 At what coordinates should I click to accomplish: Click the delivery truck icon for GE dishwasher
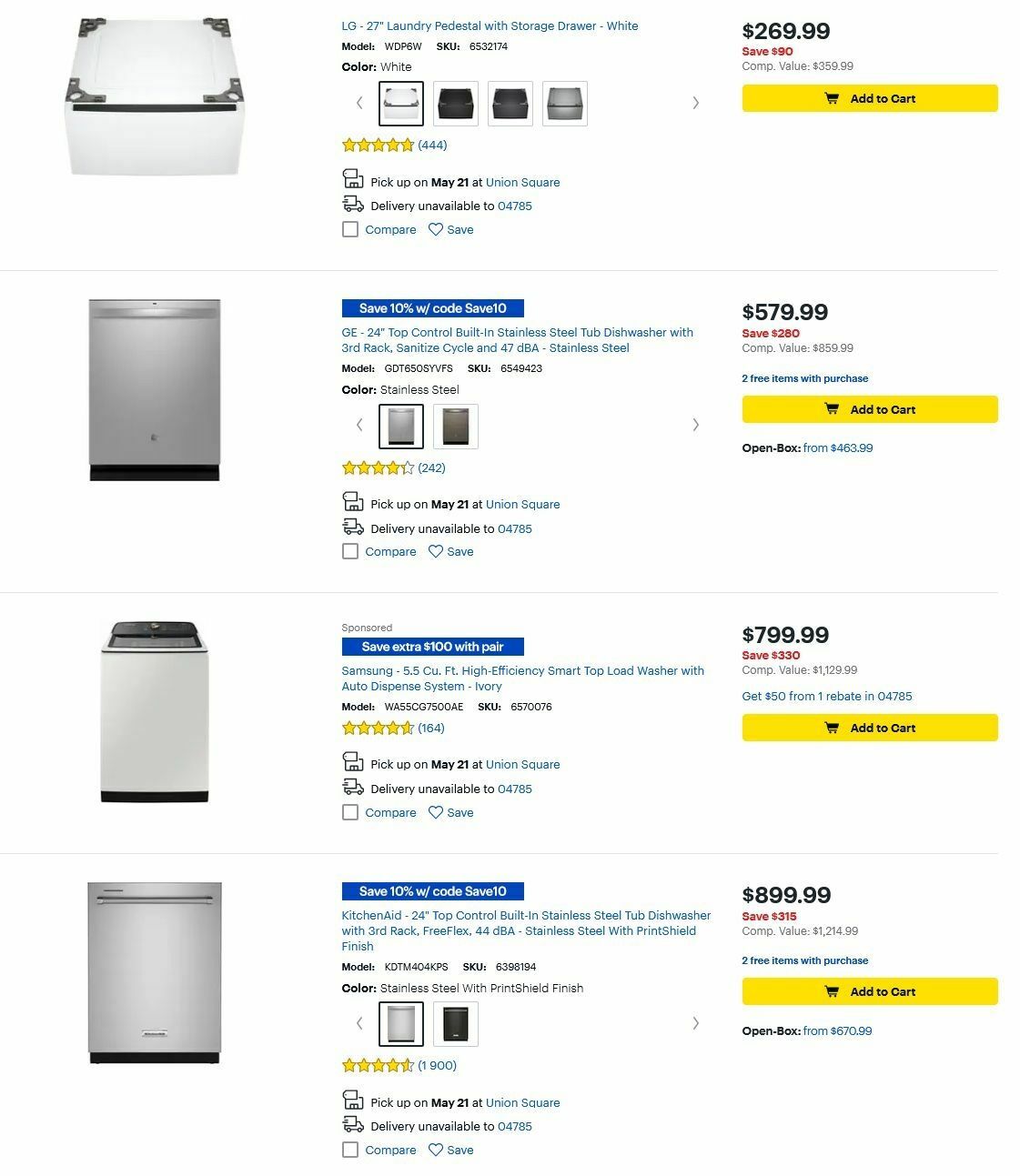click(x=352, y=526)
